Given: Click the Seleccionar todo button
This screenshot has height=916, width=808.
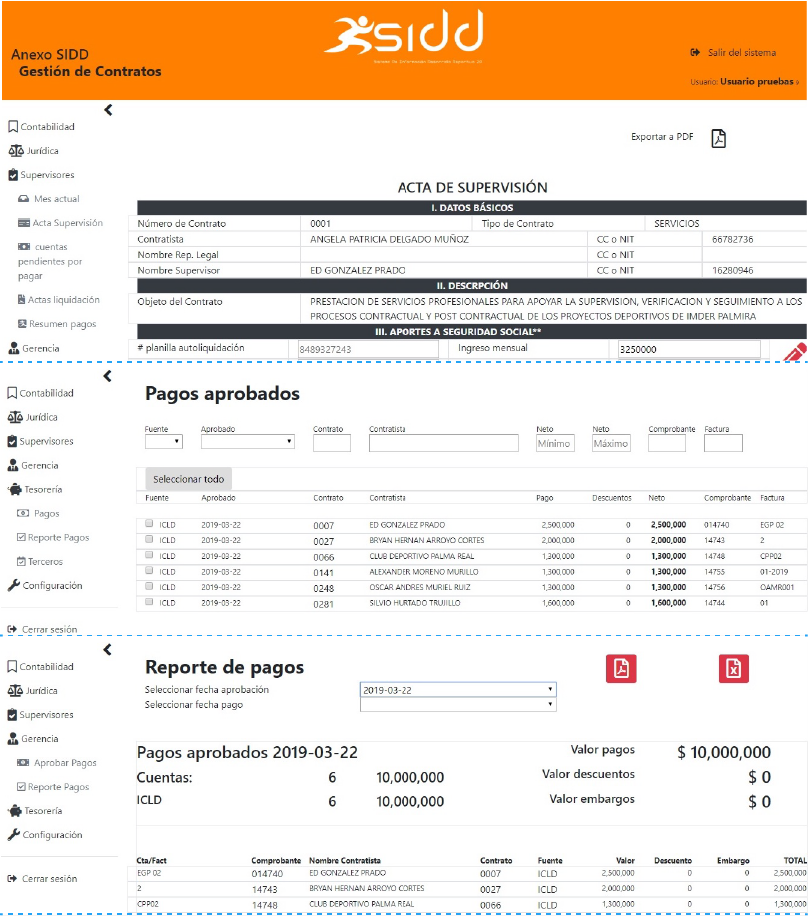Looking at the screenshot, I should pyautogui.click(x=188, y=479).
